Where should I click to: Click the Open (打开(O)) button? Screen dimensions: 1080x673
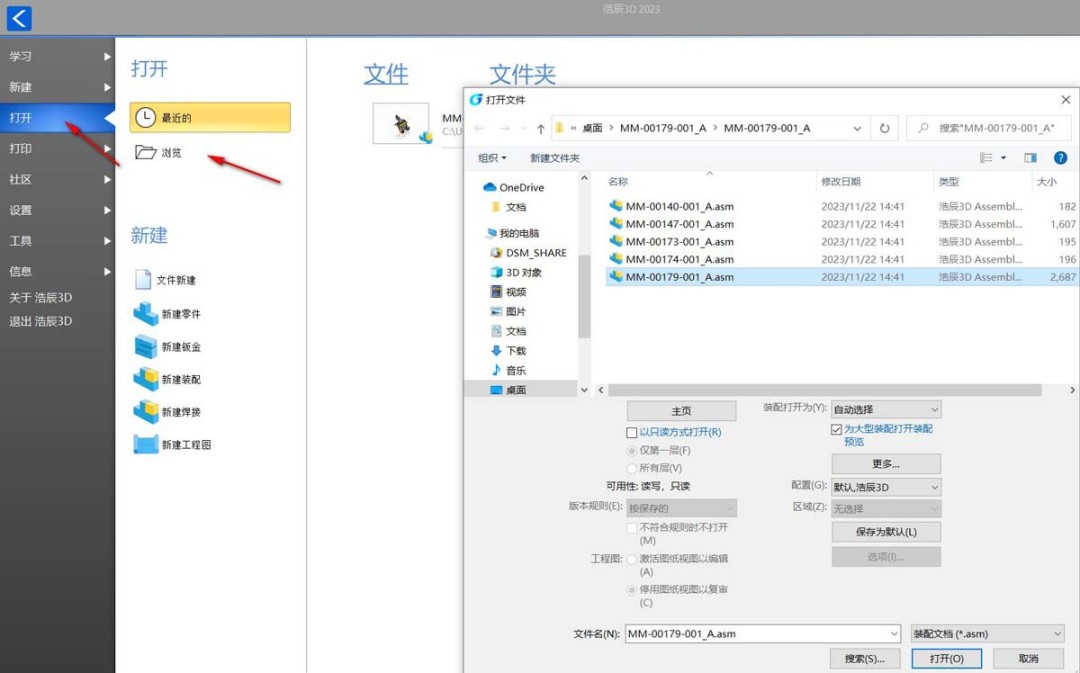[946, 659]
